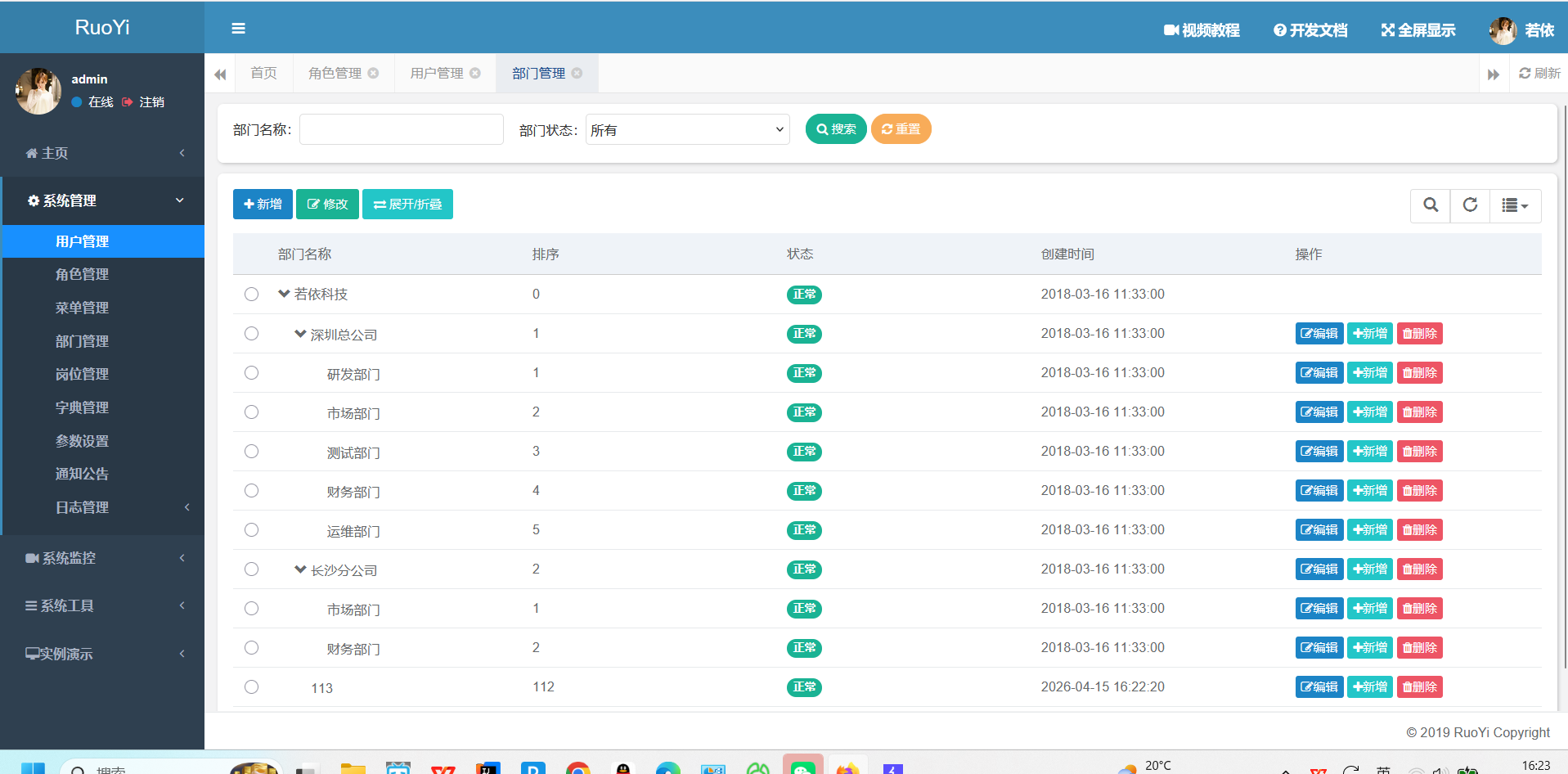The image size is (1568, 774).
Task: Open the column list dropdown icon
Action: coord(1515,205)
